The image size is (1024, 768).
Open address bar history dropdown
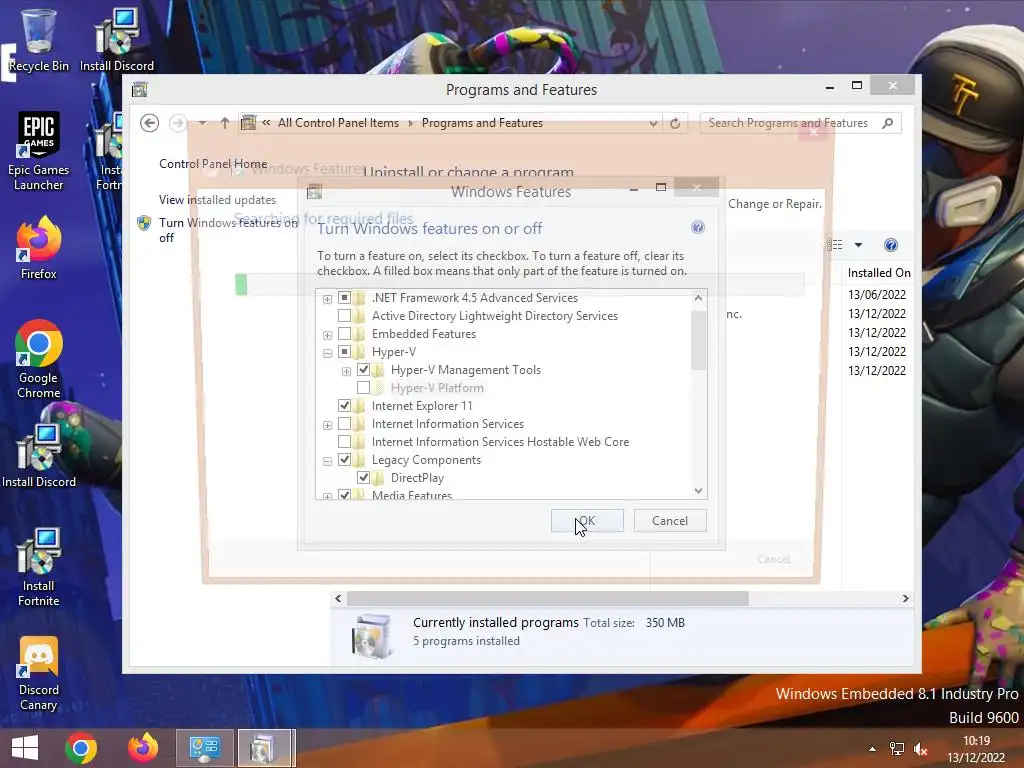pyautogui.click(x=653, y=123)
